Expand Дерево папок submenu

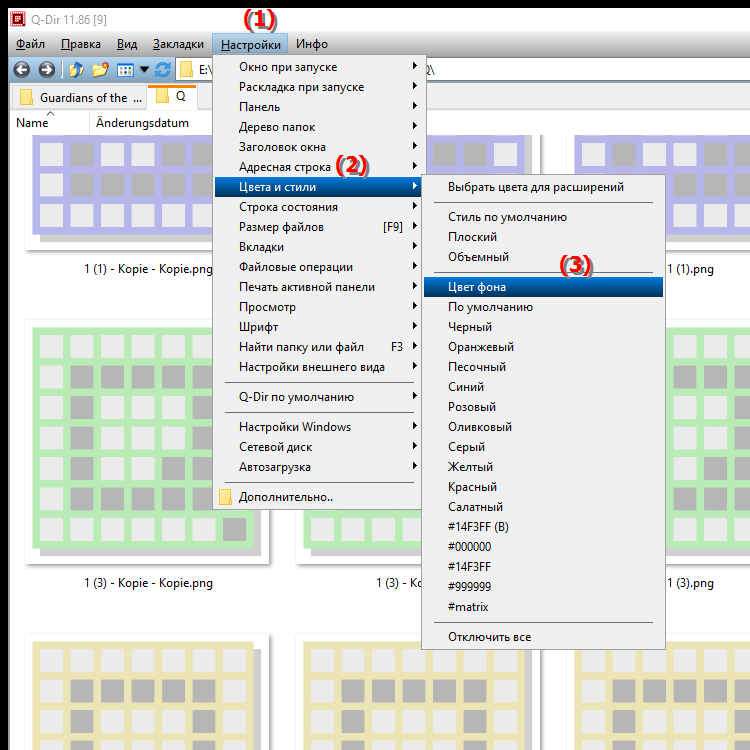coord(318,127)
